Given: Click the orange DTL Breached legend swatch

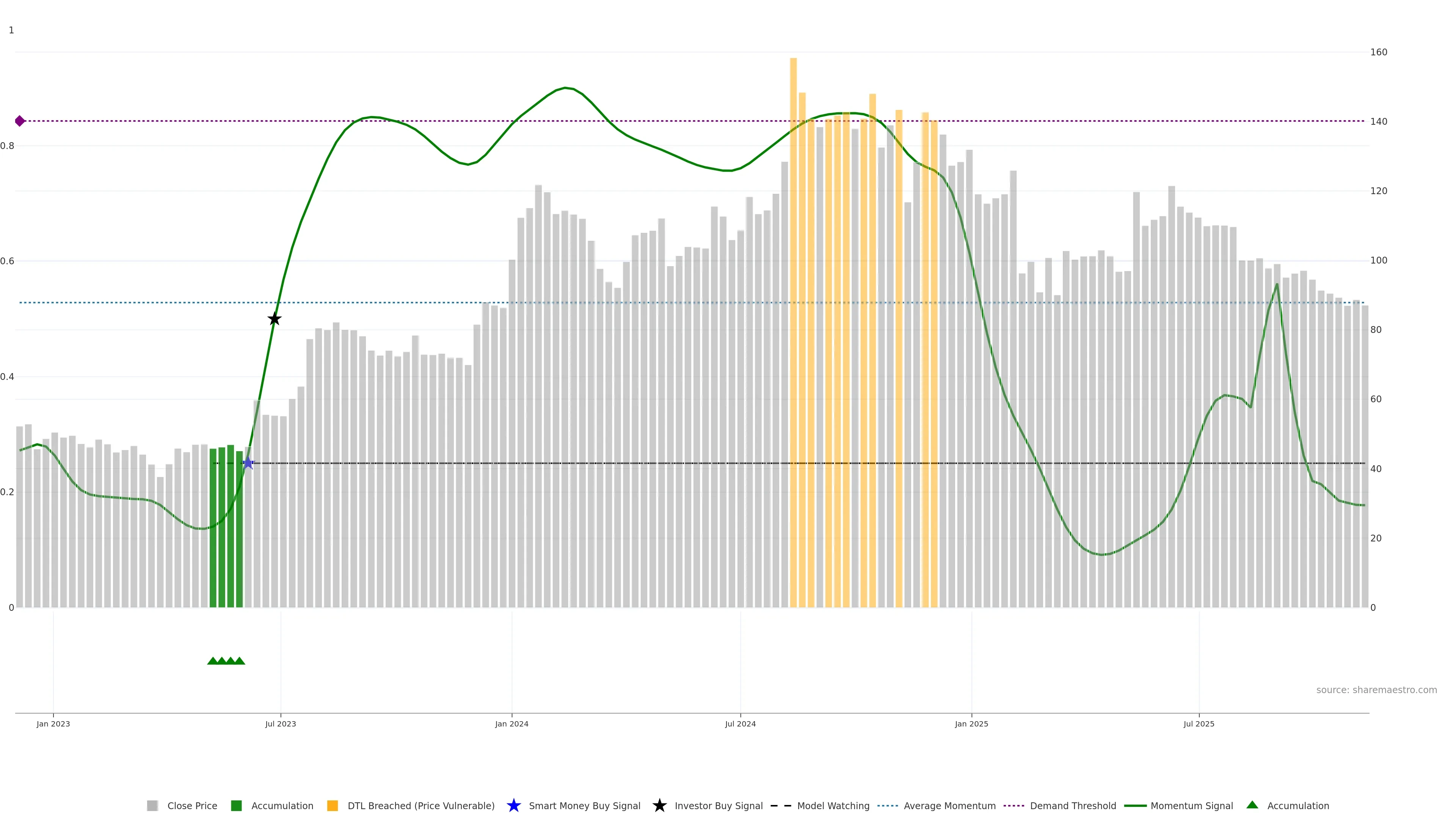Looking at the screenshot, I should [333, 805].
